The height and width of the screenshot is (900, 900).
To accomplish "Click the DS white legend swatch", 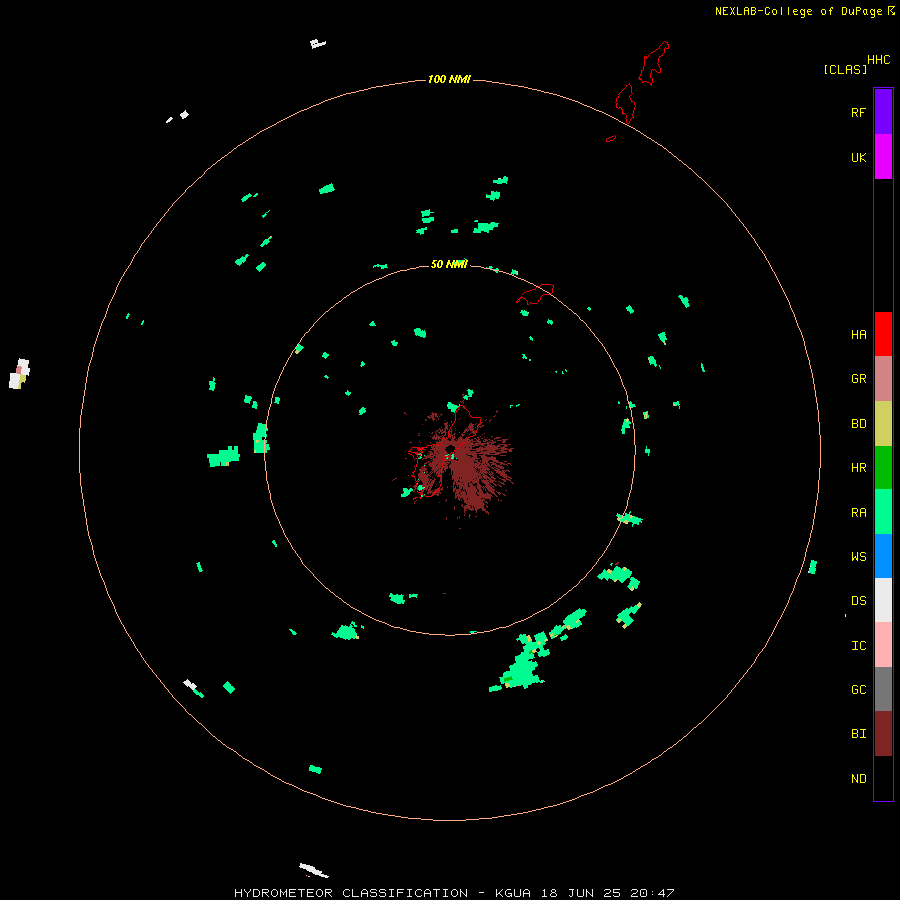I will pos(883,600).
